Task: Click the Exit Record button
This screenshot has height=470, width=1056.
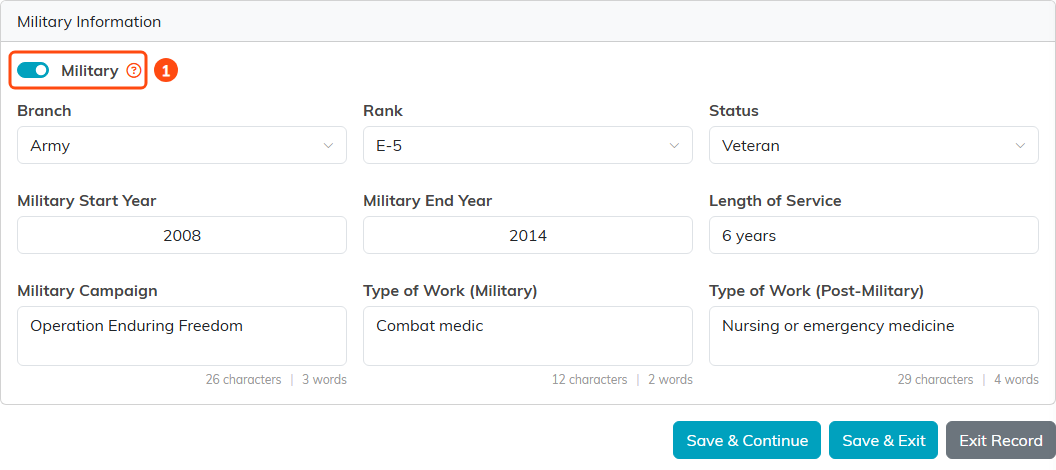Action: coord(1001,440)
